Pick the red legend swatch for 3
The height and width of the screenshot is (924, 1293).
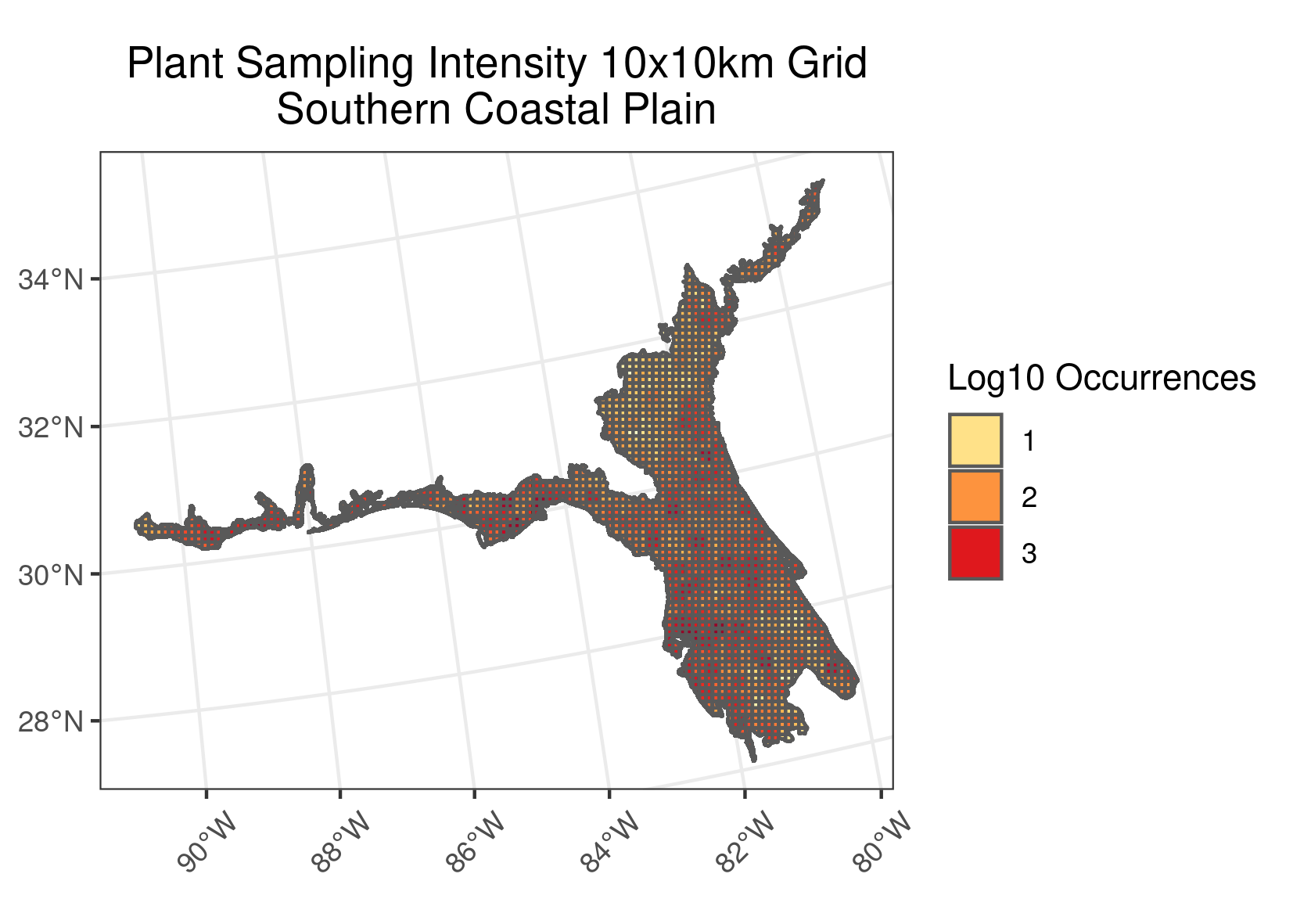[975, 553]
